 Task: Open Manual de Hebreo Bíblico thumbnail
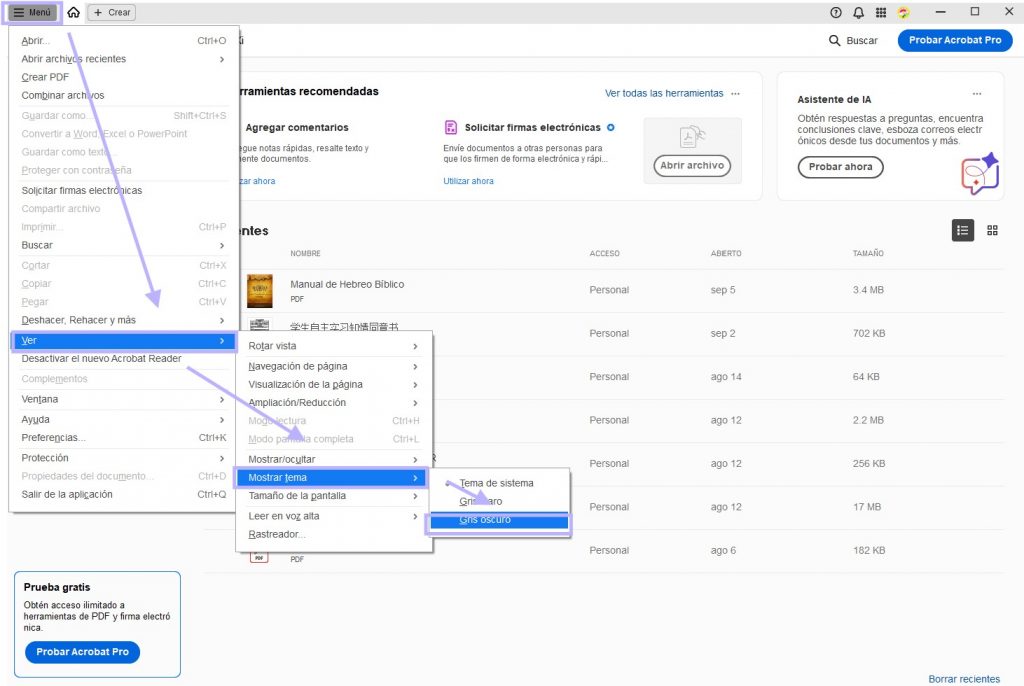pyautogui.click(x=259, y=291)
